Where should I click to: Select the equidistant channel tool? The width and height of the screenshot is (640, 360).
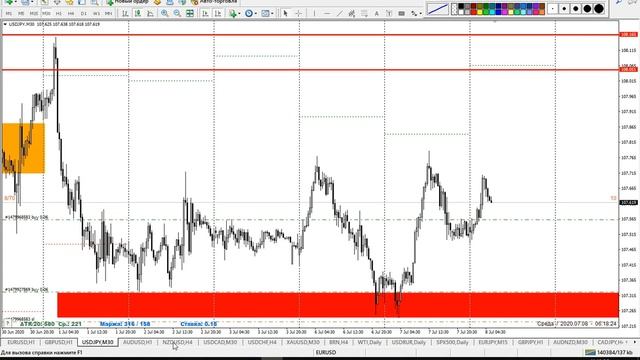pyautogui.click(x=351, y=13)
